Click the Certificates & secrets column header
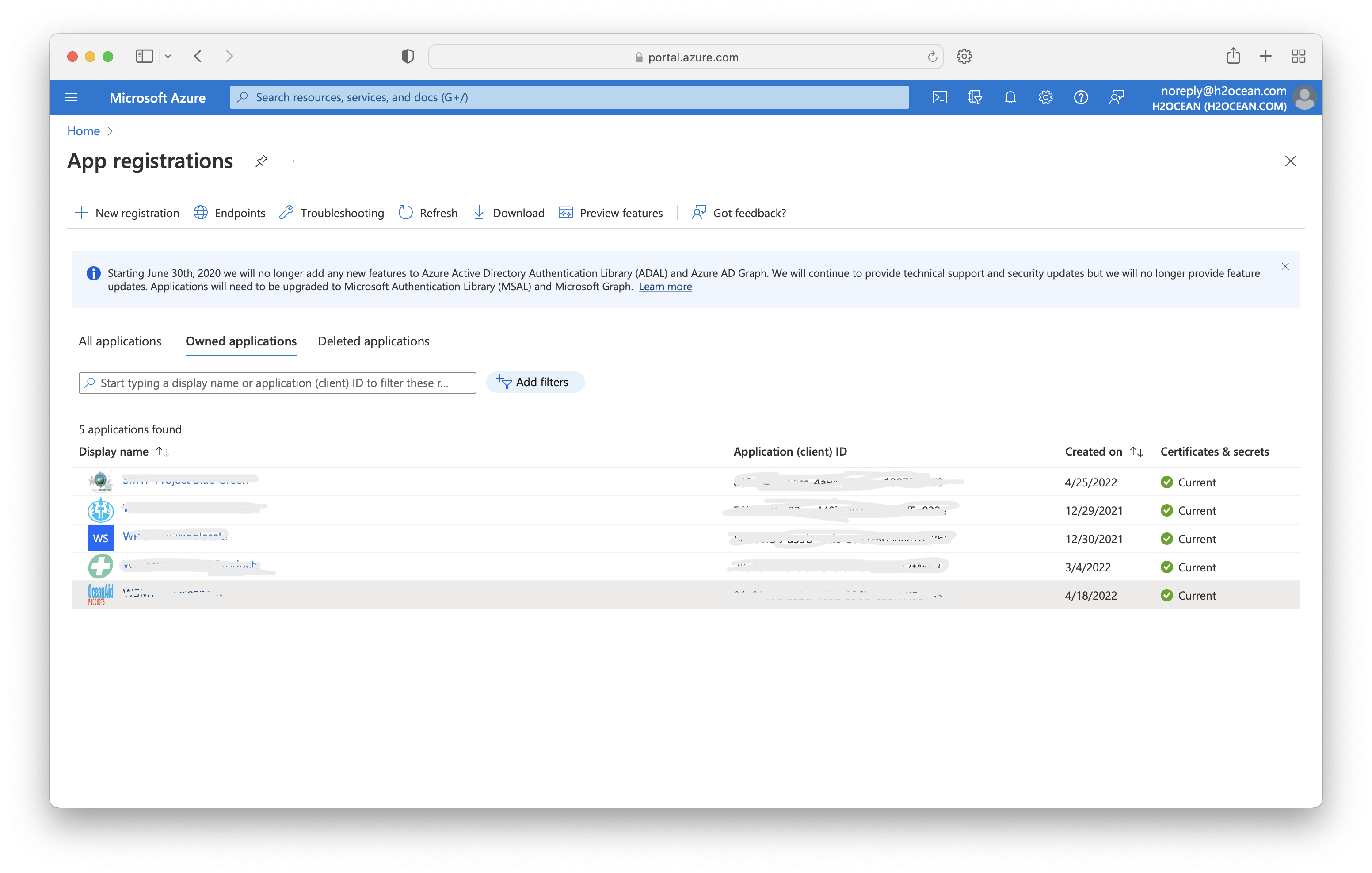 pyautogui.click(x=1214, y=452)
